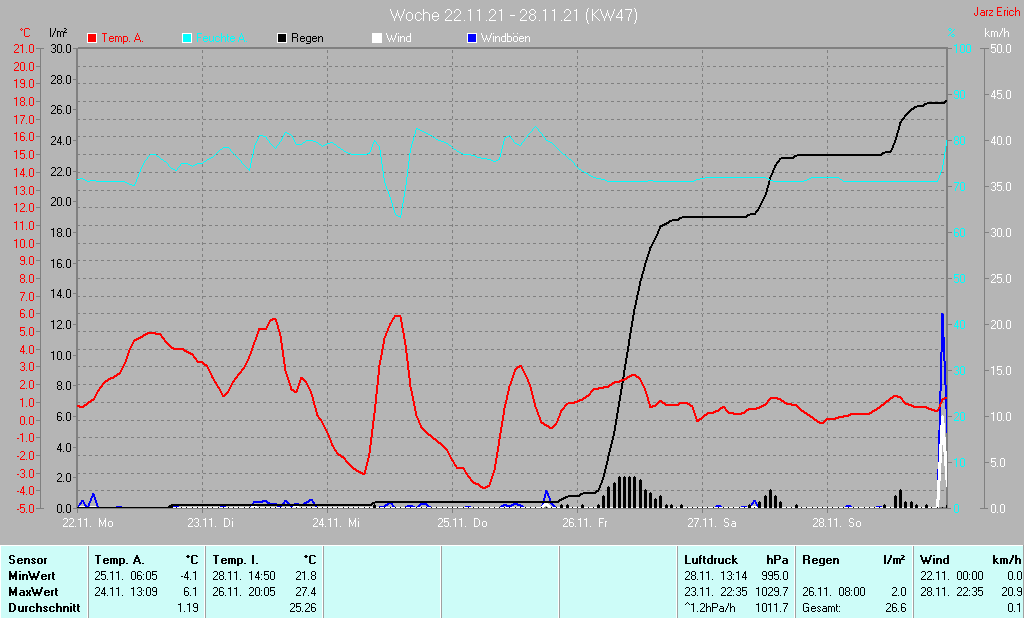Click the Temp. I. column header
Image resolution: width=1024 pixels, height=618 pixels.
(x=235, y=560)
